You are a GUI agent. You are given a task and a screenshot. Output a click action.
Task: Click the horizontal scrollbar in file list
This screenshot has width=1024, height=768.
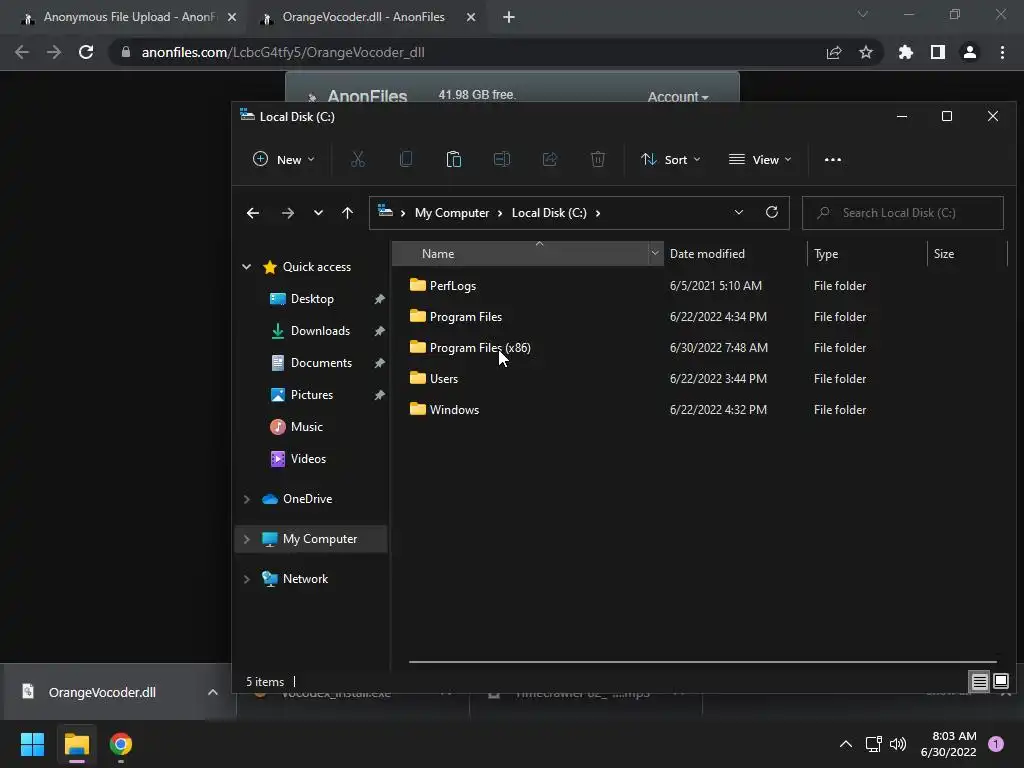703,662
